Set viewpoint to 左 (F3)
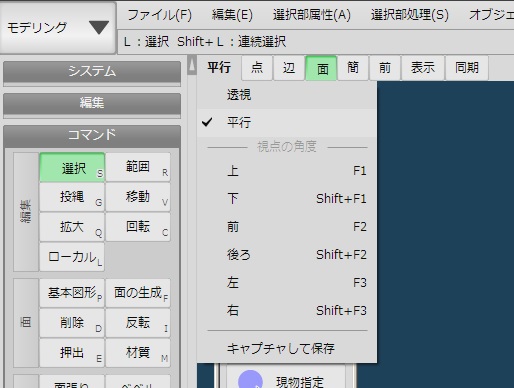This screenshot has width=514, height=388. pyautogui.click(x=287, y=283)
